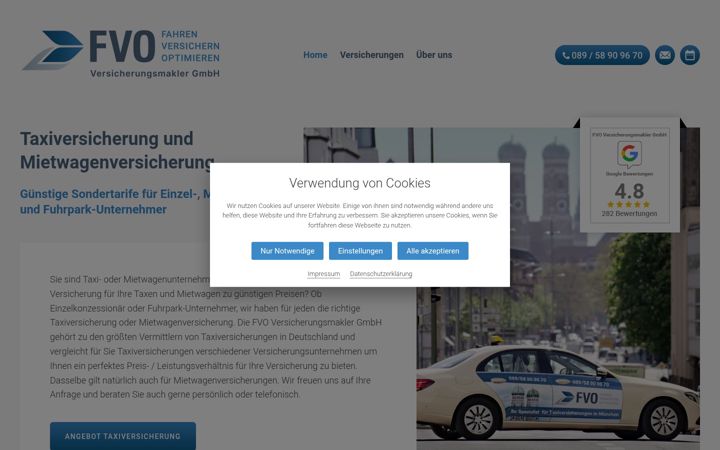Click the 282 Bewertungen text

(x=629, y=214)
